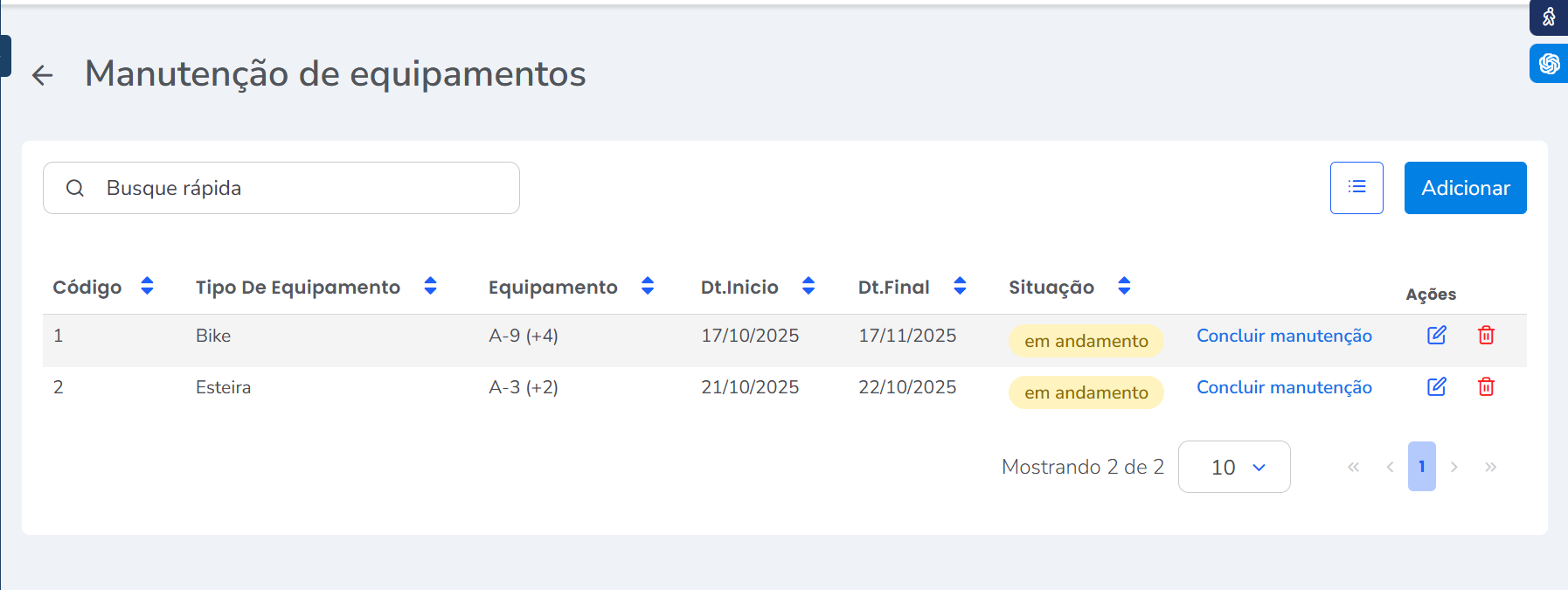
Task: Open the rows-per-page dropdown showing 10
Action: 1234,467
